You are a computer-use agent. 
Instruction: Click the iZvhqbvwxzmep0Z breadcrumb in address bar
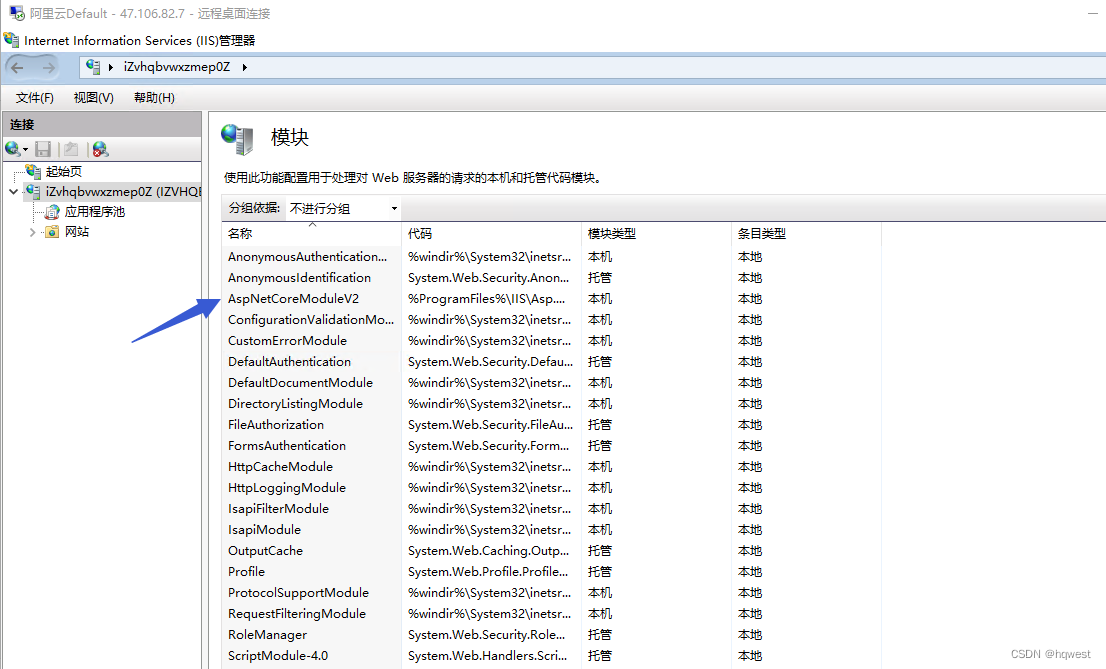point(177,67)
